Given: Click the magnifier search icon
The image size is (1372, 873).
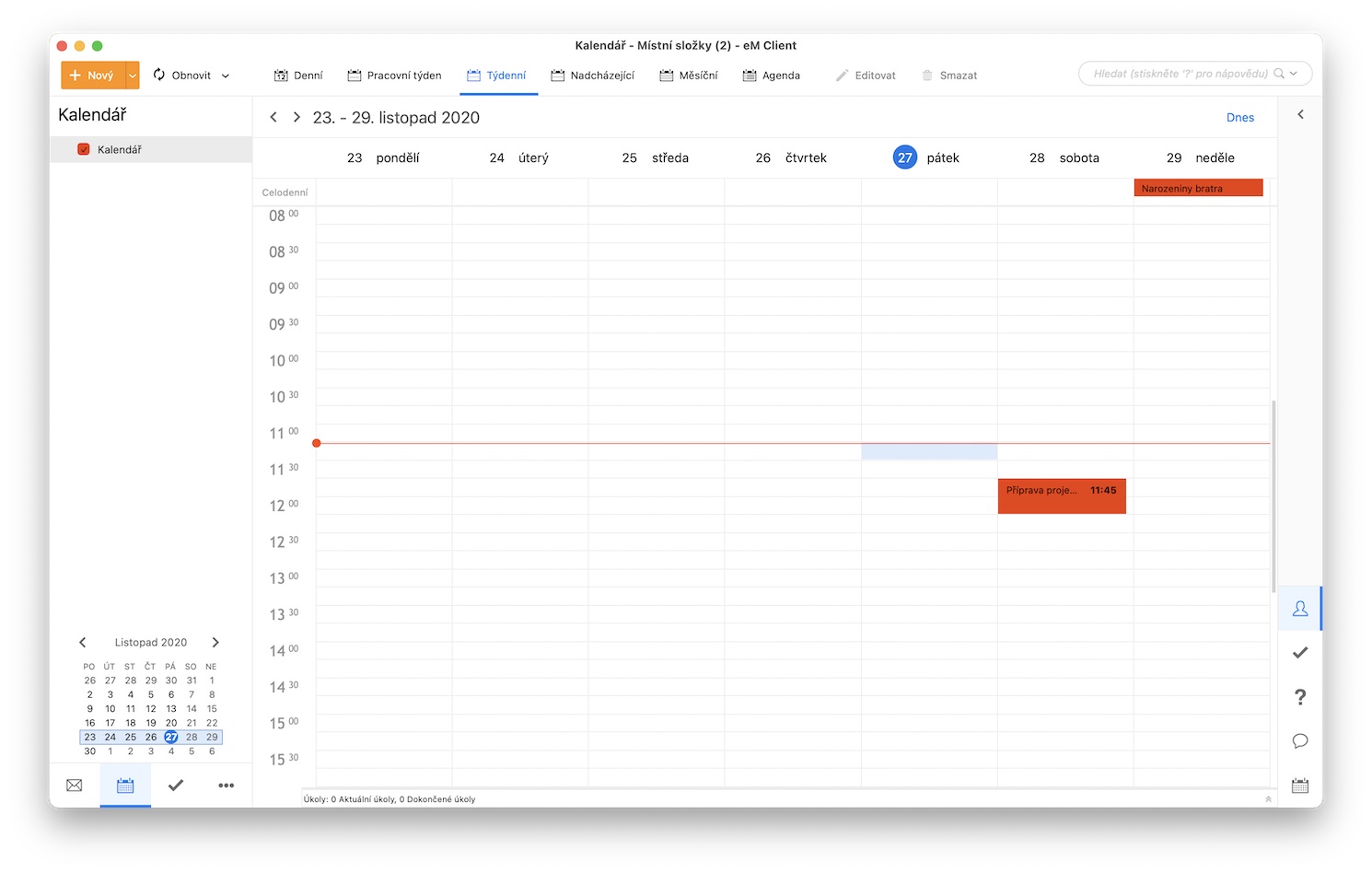Looking at the screenshot, I should (x=1279, y=74).
